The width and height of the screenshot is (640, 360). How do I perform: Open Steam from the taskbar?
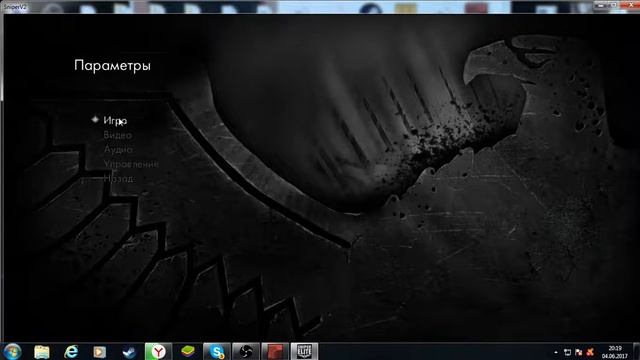pos(129,351)
